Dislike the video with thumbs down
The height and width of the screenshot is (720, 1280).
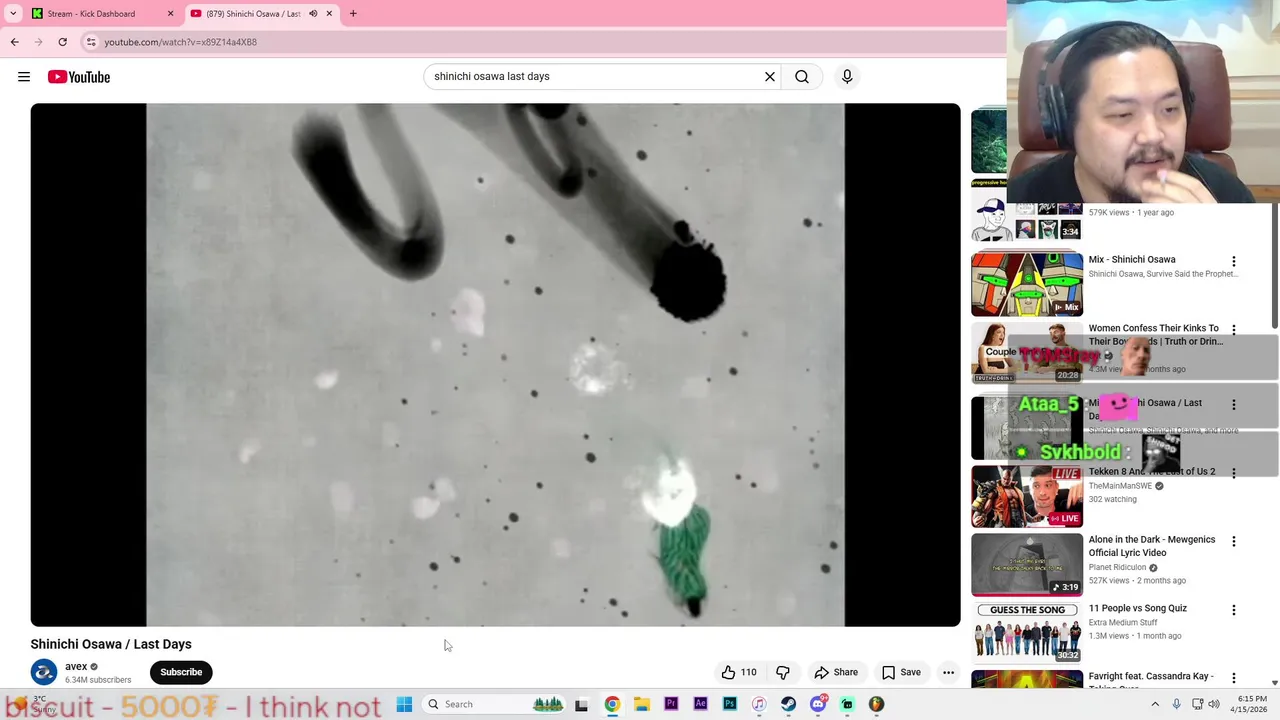coord(783,672)
